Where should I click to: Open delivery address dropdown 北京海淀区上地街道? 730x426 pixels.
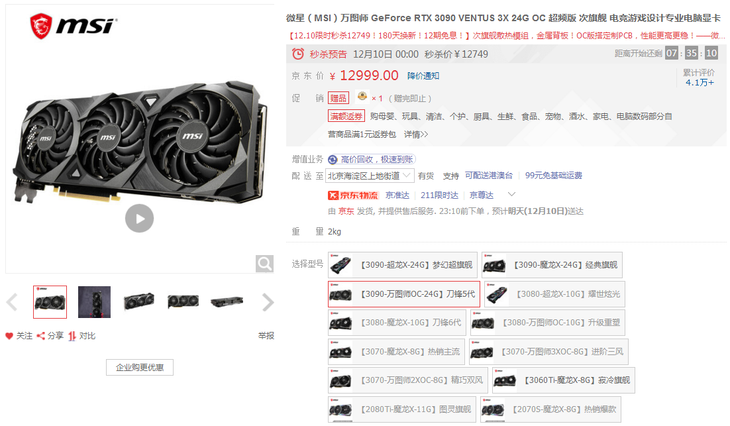[370, 176]
